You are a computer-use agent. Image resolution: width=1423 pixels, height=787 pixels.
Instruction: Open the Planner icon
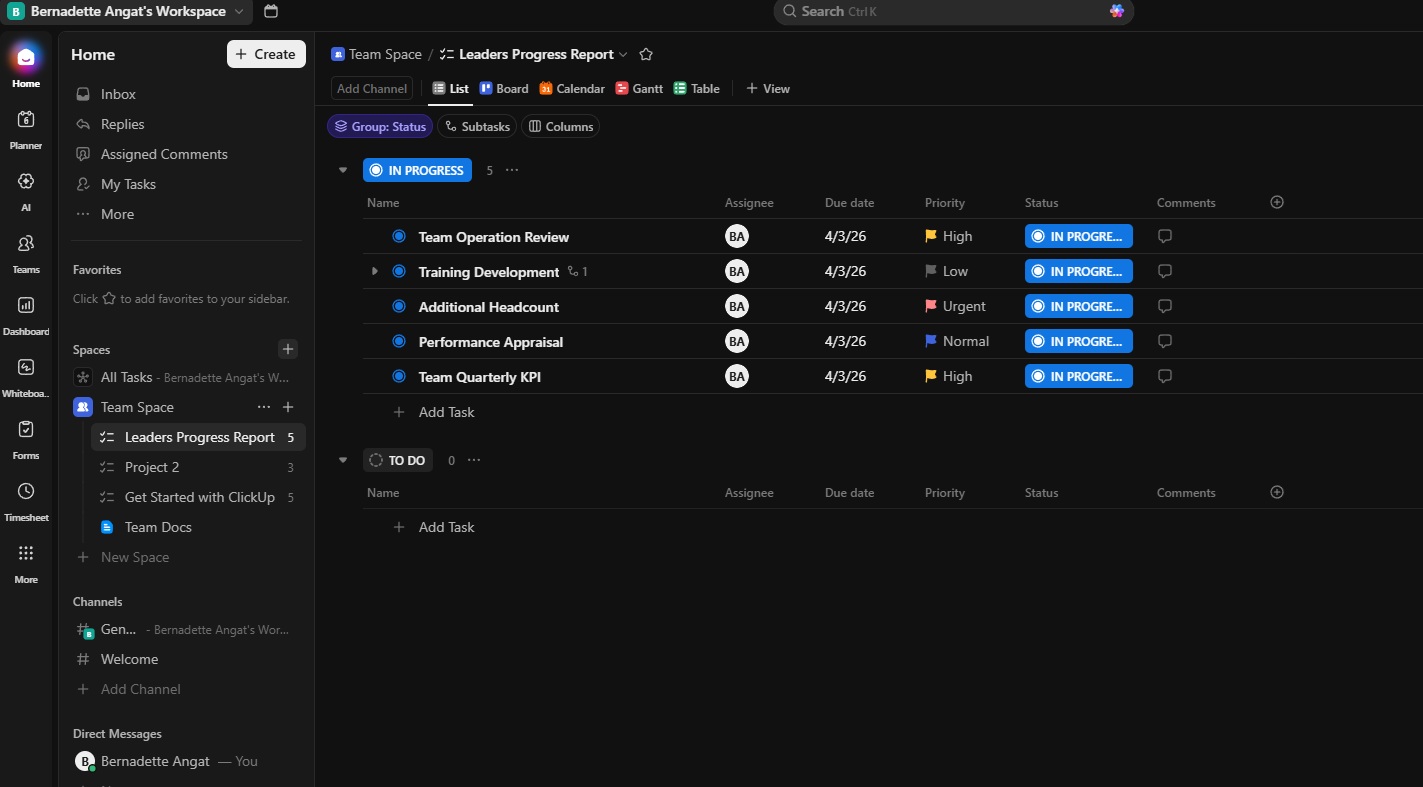tap(26, 119)
